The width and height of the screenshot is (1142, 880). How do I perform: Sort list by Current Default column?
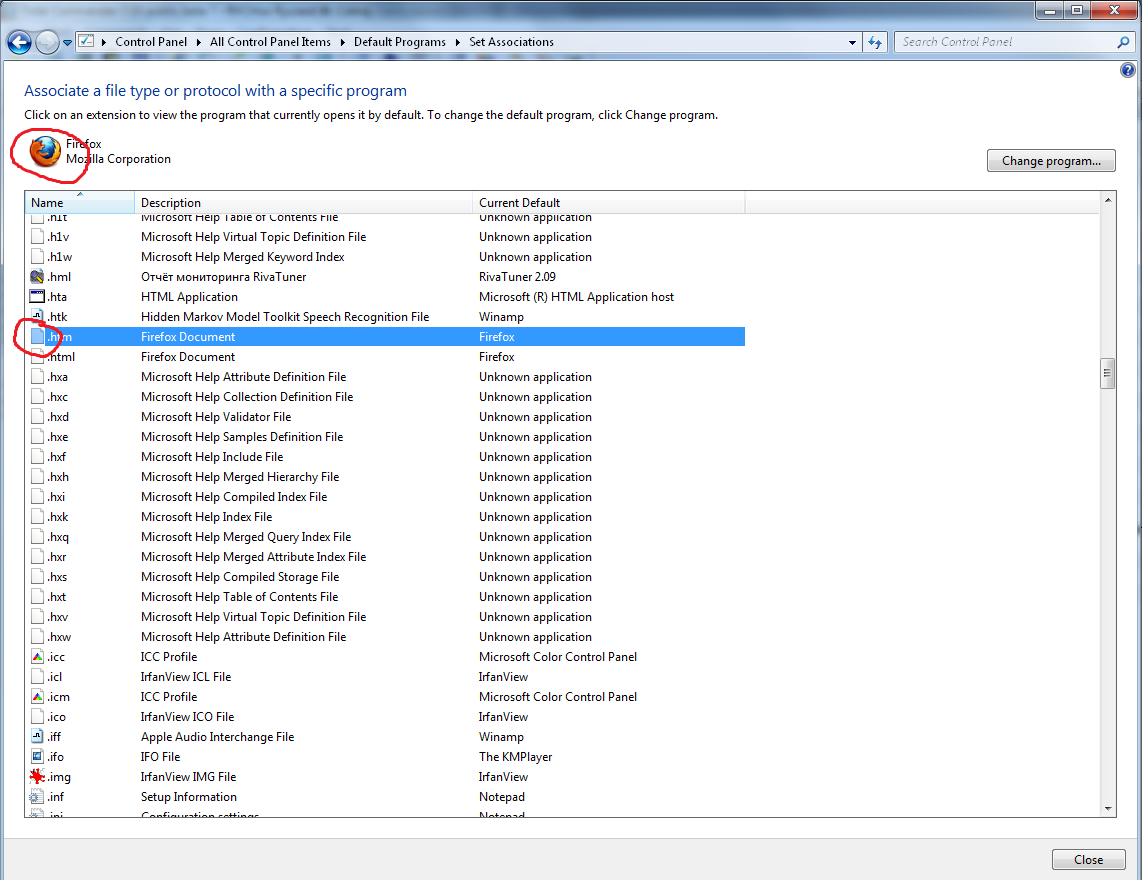pyautogui.click(x=609, y=203)
